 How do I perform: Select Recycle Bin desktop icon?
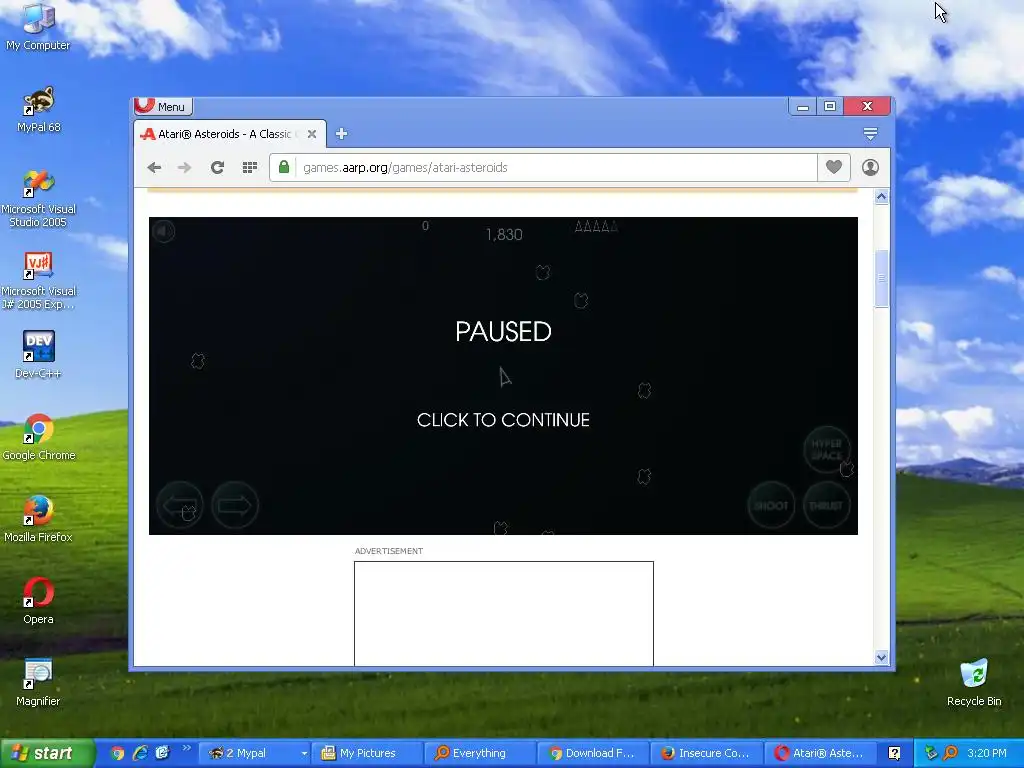[974, 683]
